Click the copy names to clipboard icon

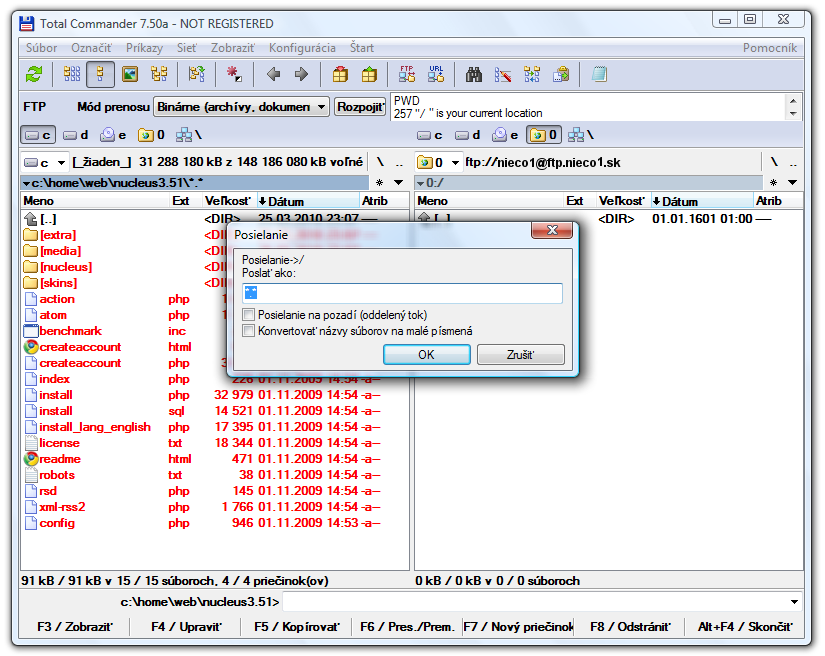pos(561,74)
